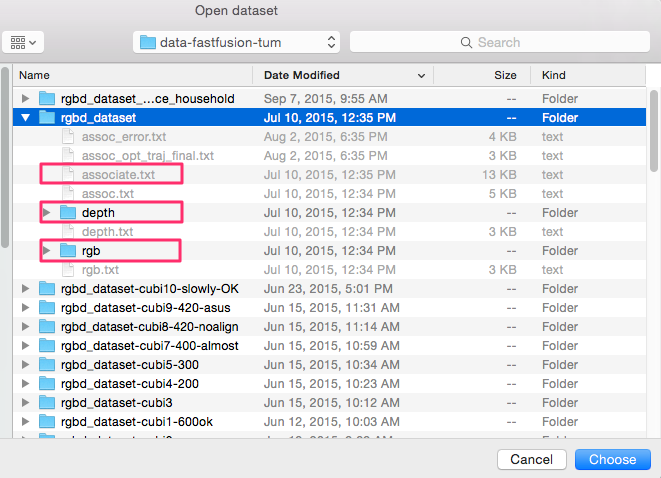Screen dimensions: 661x478
Task: Select the rgbd_dataset-cubi10-slowly-OK folder icon
Action: (47, 289)
